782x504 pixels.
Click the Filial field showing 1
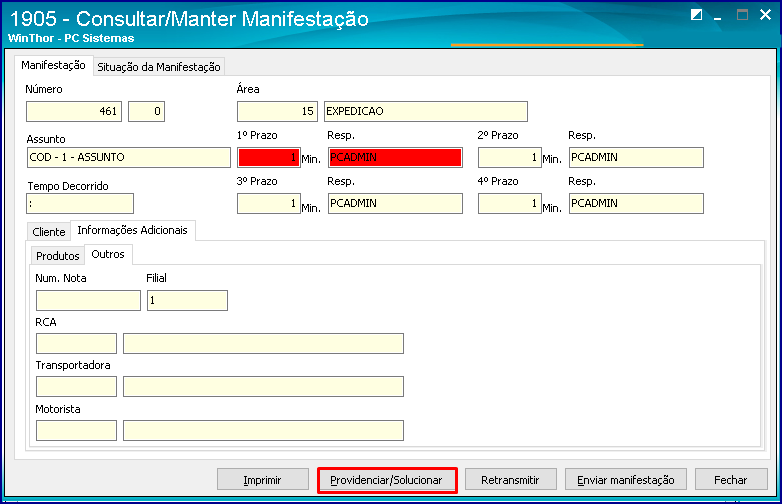187,301
